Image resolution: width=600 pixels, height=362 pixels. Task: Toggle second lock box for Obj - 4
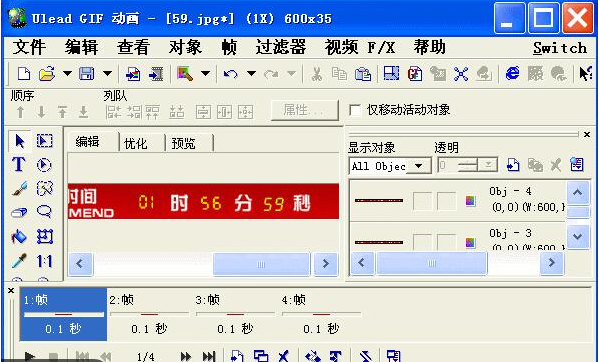click(447, 201)
